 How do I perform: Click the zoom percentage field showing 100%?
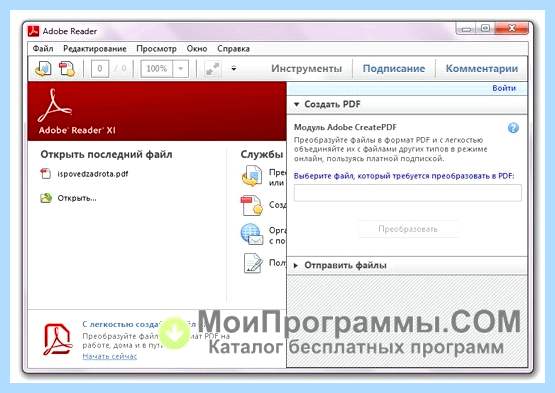tap(157, 68)
